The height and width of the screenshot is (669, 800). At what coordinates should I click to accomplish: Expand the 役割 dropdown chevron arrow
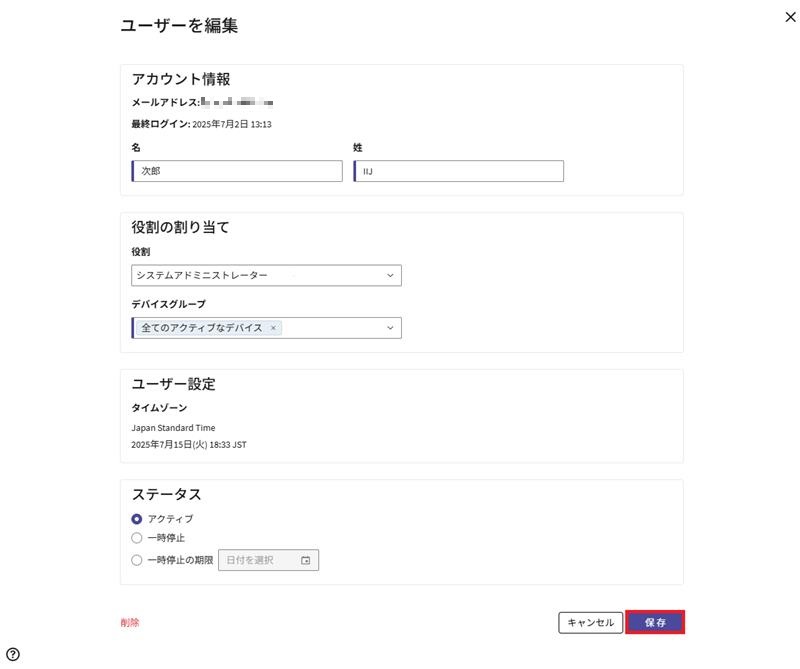coord(390,275)
